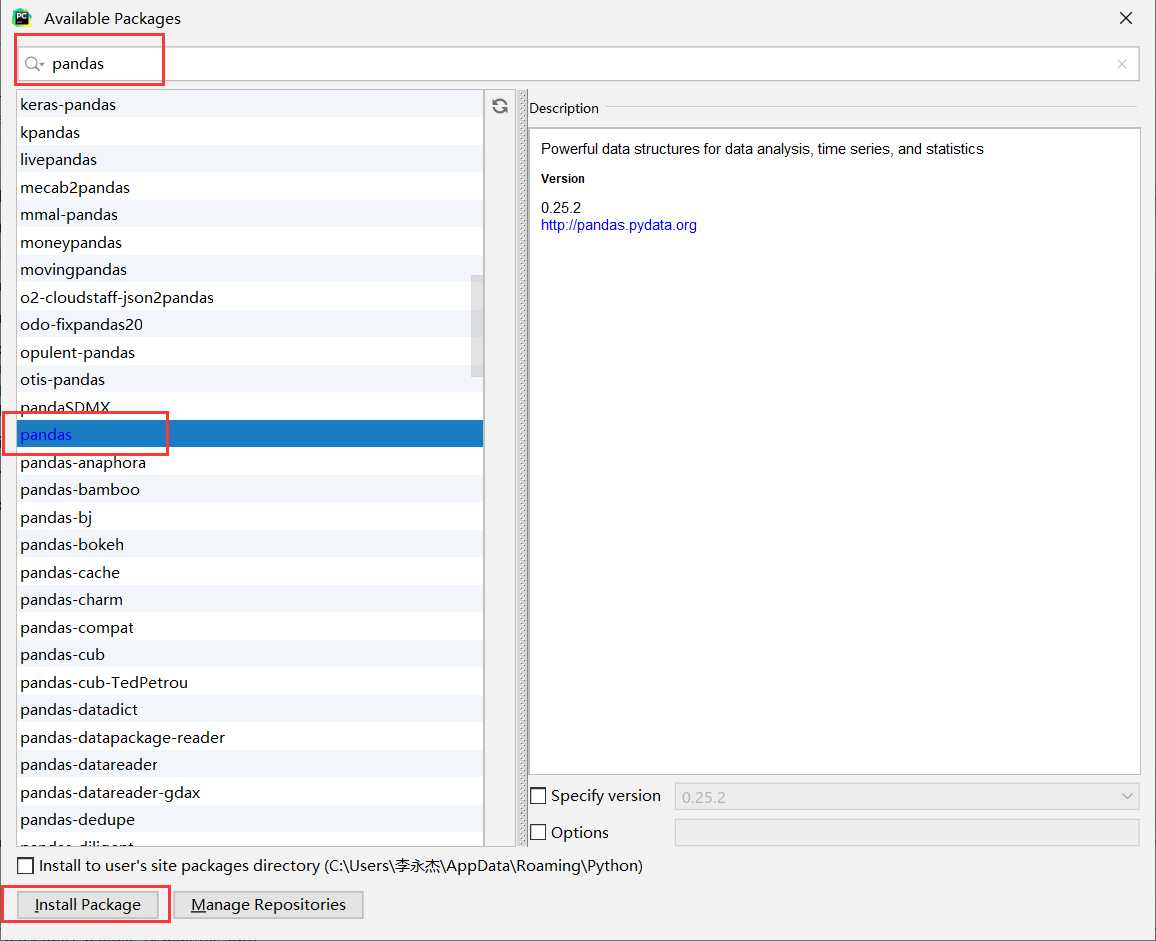Select moneypandas package
Viewport: 1156px width, 941px height.
[x=250, y=243]
